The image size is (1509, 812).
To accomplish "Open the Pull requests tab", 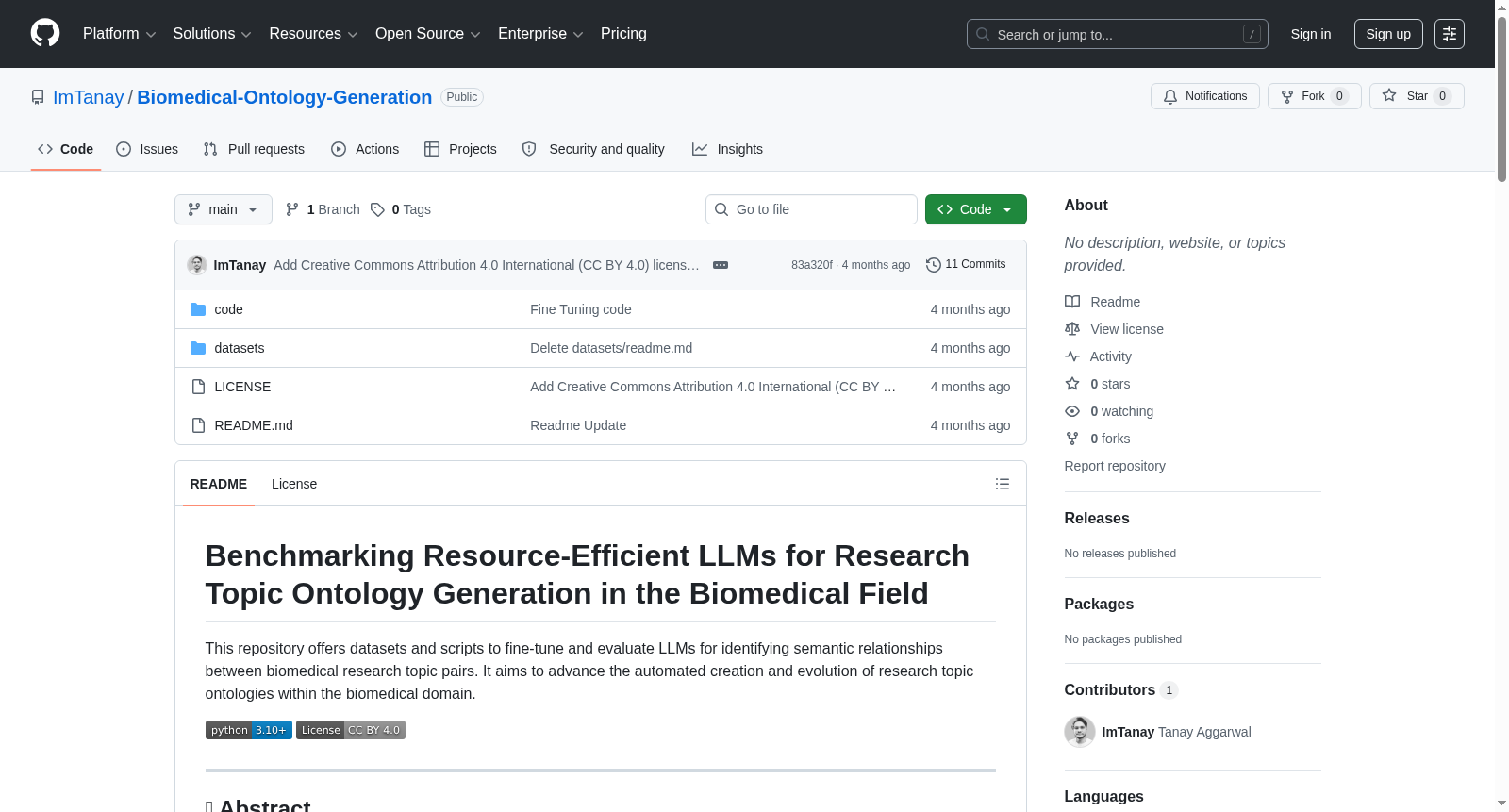I will (254, 149).
